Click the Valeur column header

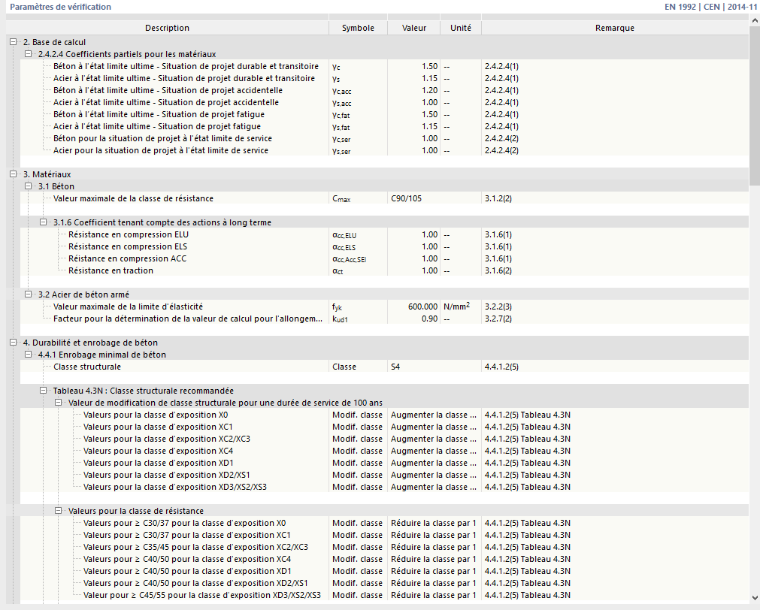coord(414,28)
